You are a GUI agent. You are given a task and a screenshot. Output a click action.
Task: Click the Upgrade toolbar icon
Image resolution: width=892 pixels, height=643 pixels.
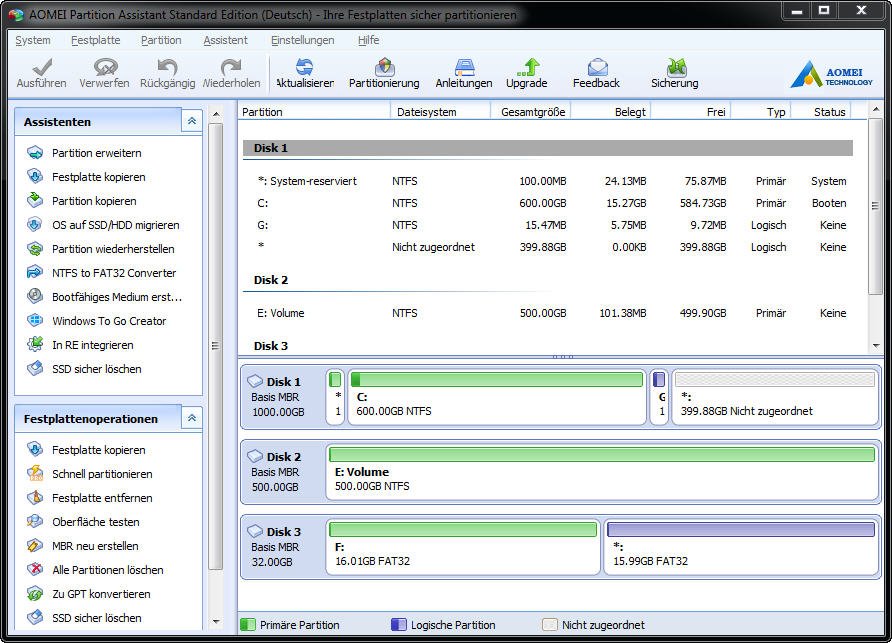(x=528, y=67)
